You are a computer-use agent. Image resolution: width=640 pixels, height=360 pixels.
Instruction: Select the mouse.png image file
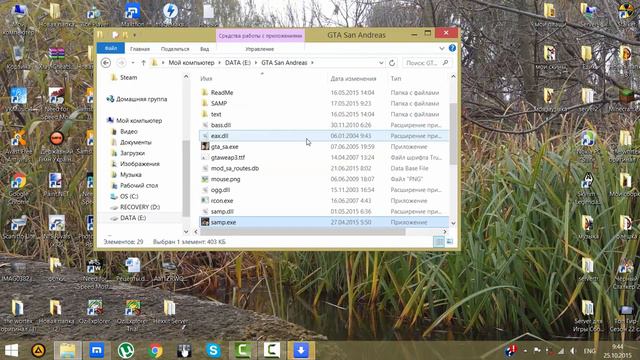pyautogui.click(x=225, y=179)
